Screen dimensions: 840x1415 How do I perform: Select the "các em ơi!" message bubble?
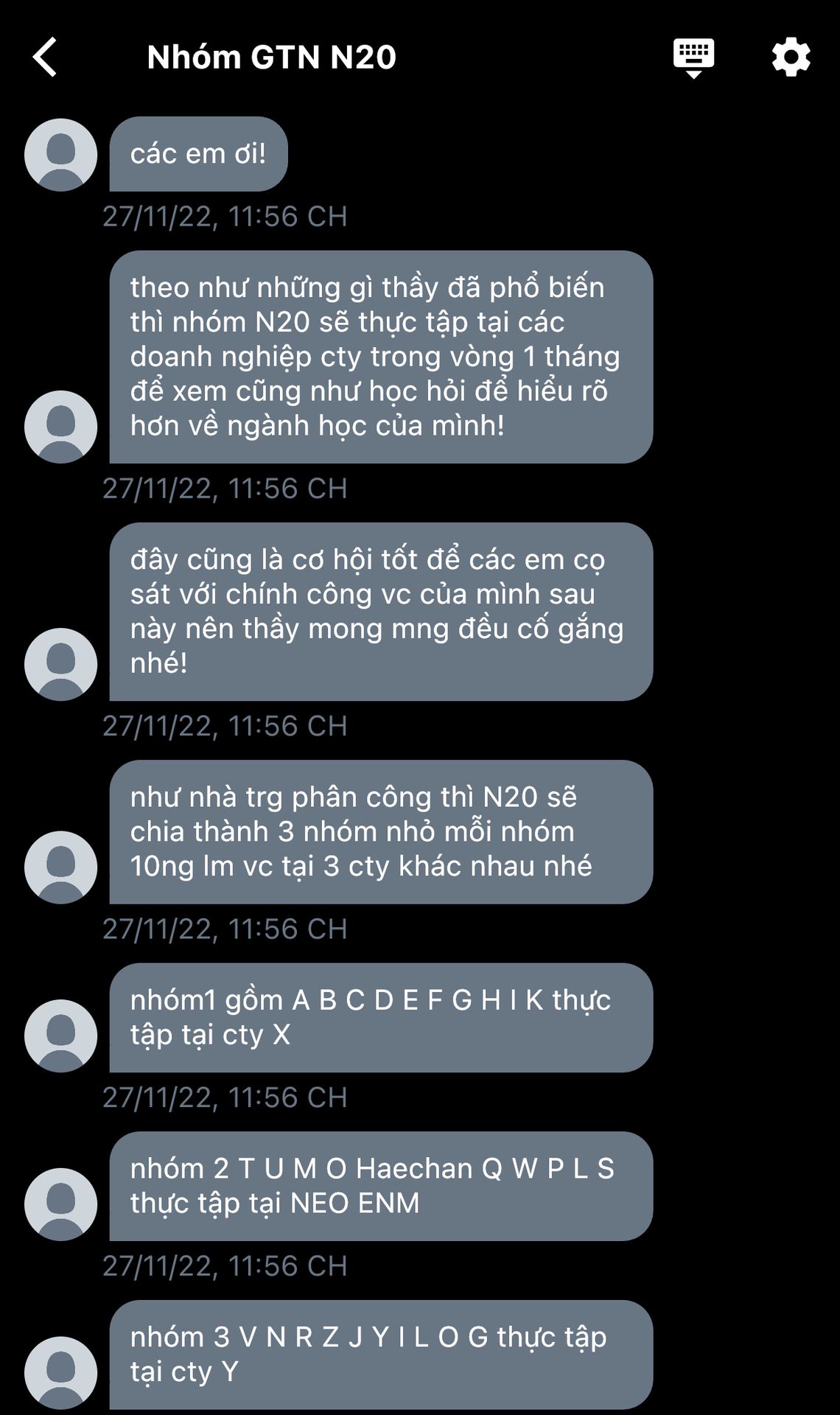click(x=198, y=154)
